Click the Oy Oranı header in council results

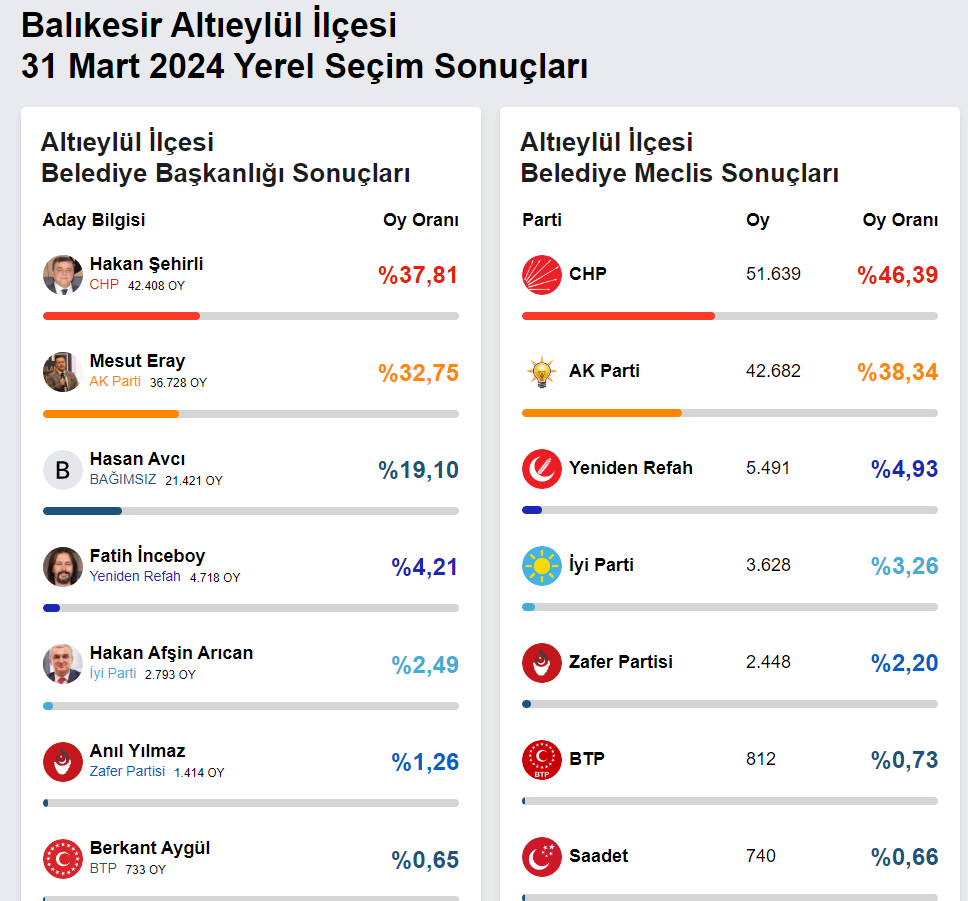click(899, 220)
